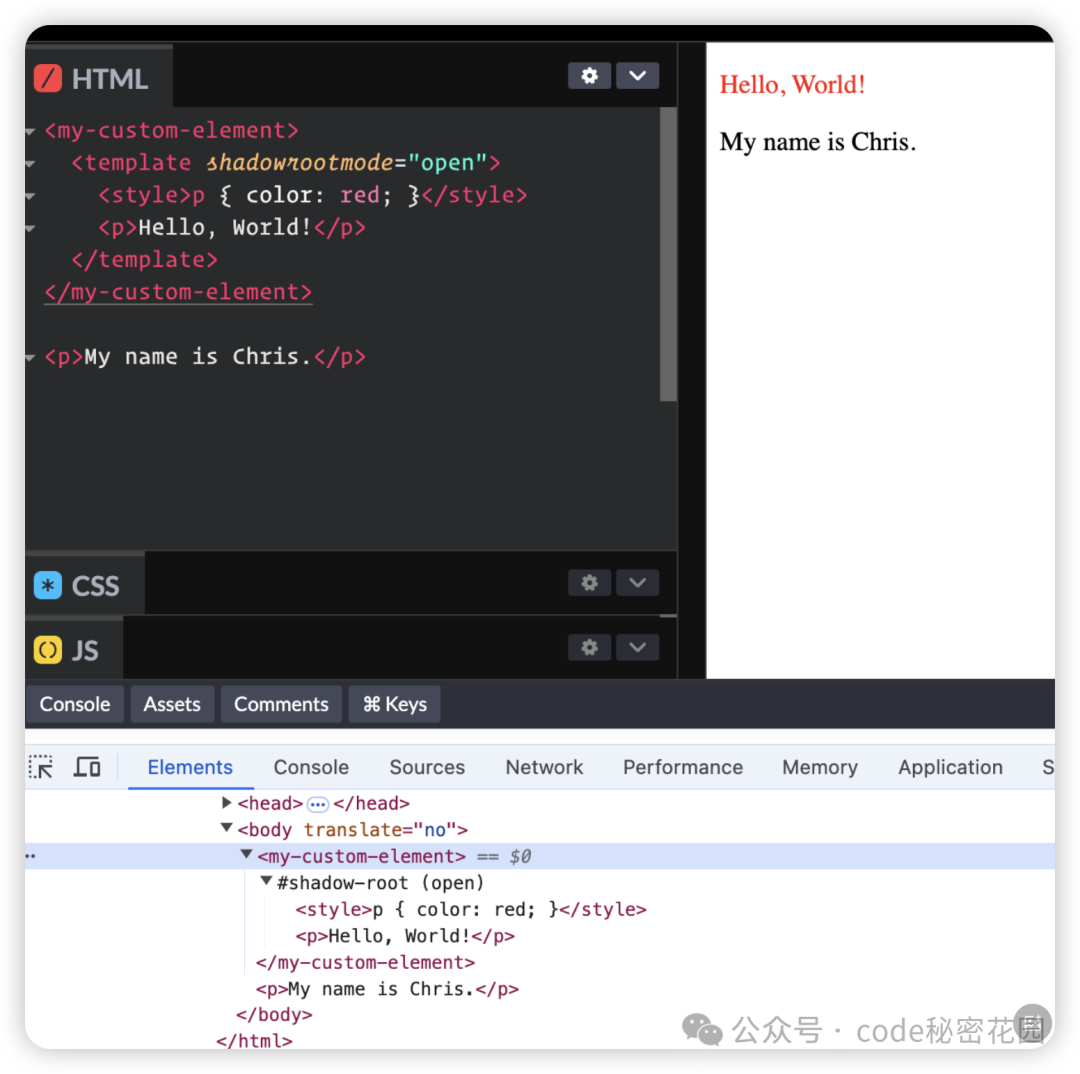Screen dimensions: 1080x1074
Task: Open JS panel settings gear
Action: (589, 648)
